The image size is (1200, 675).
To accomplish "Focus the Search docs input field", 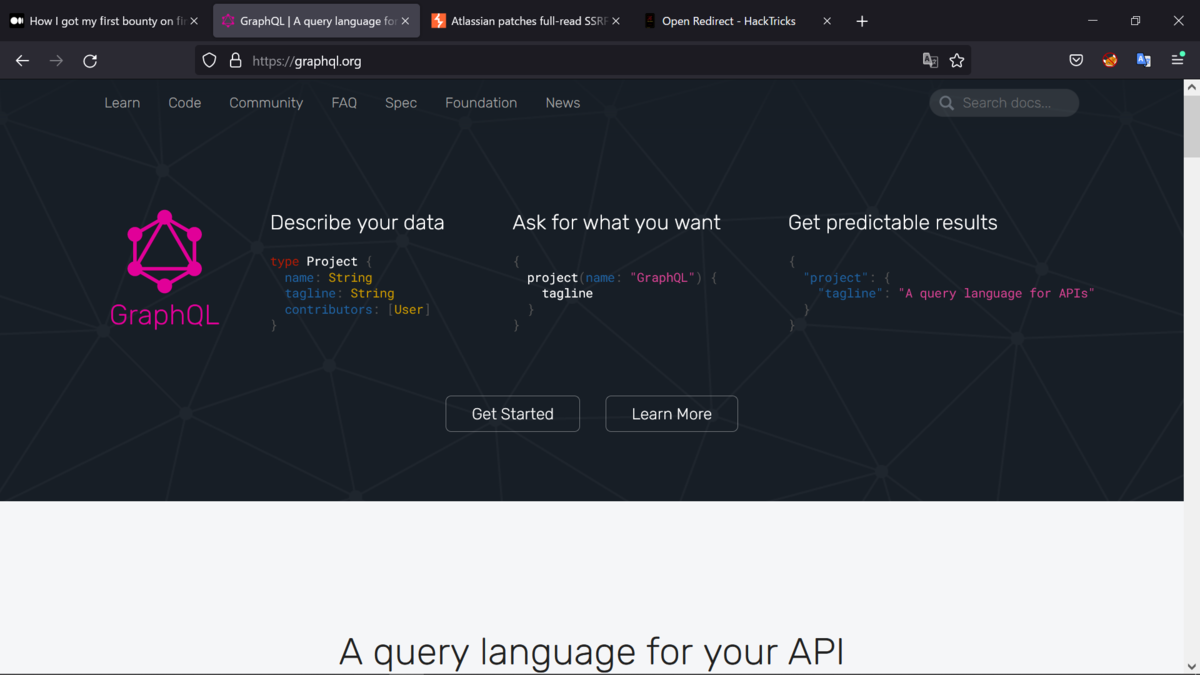I will tap(1004, 103).
